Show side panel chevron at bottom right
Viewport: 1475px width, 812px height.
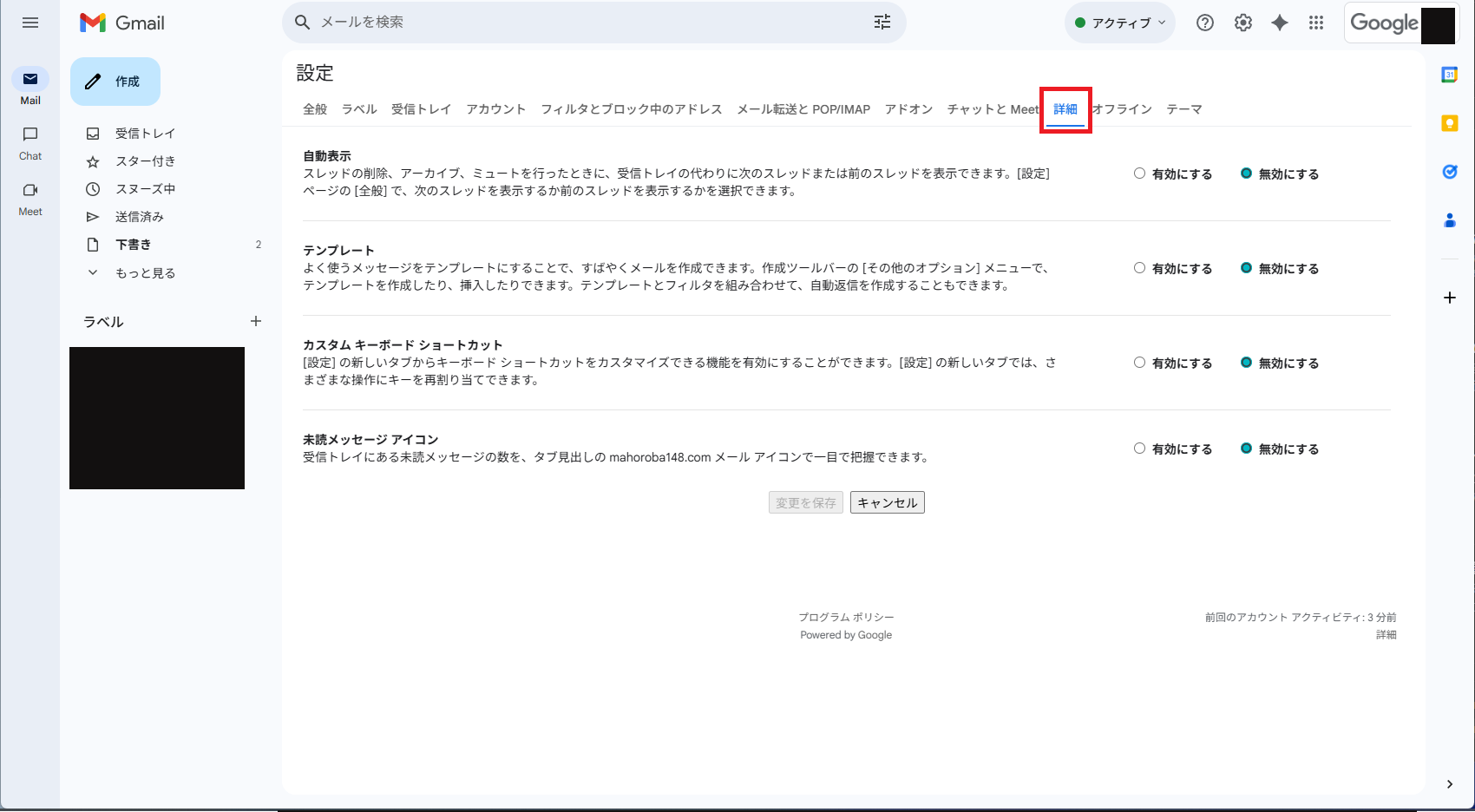(1449, 784)
